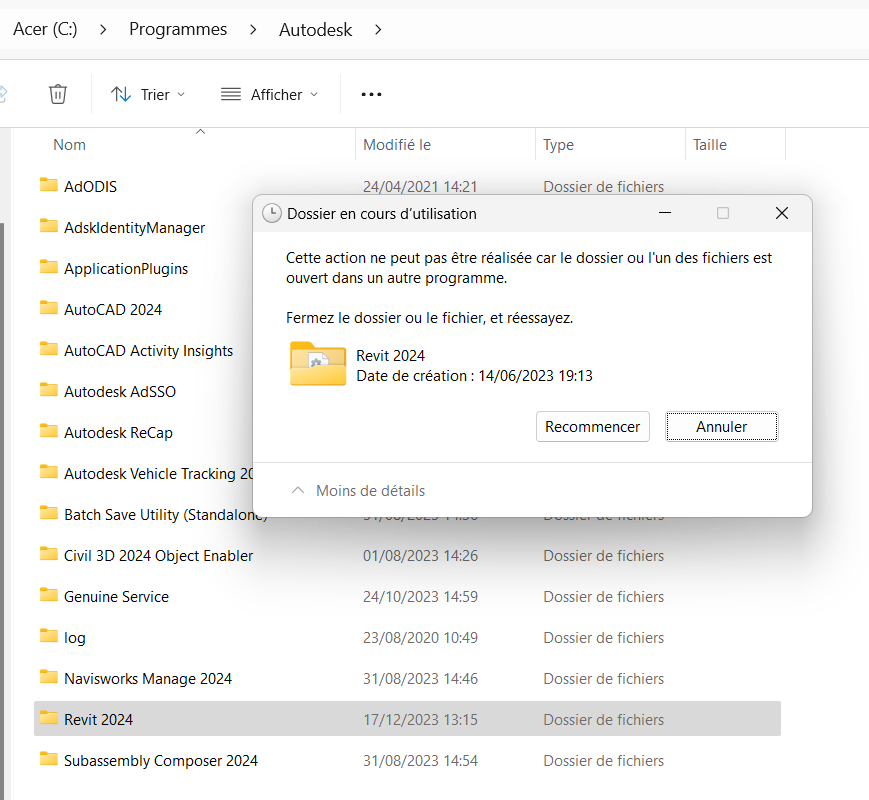Click the folder icon next to Civil 3D 2024
Image resolution: width=869 pixels, height=800 pixels.
49,554
